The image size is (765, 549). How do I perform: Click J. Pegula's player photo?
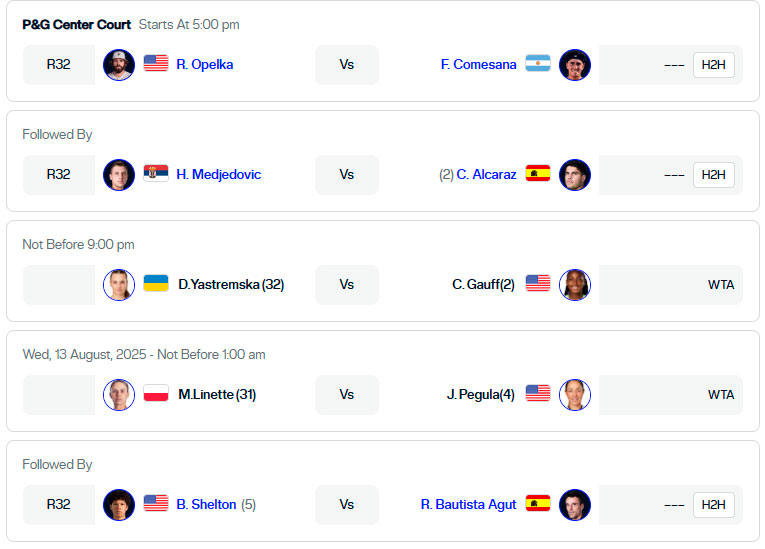[575, 395]
